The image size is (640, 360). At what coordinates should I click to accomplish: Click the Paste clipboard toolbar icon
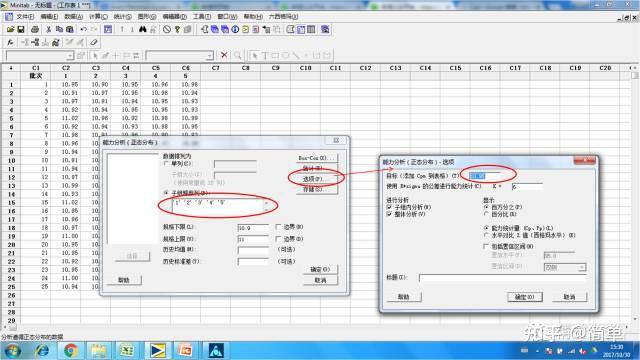pyautogui.click(x=70, y=29)
